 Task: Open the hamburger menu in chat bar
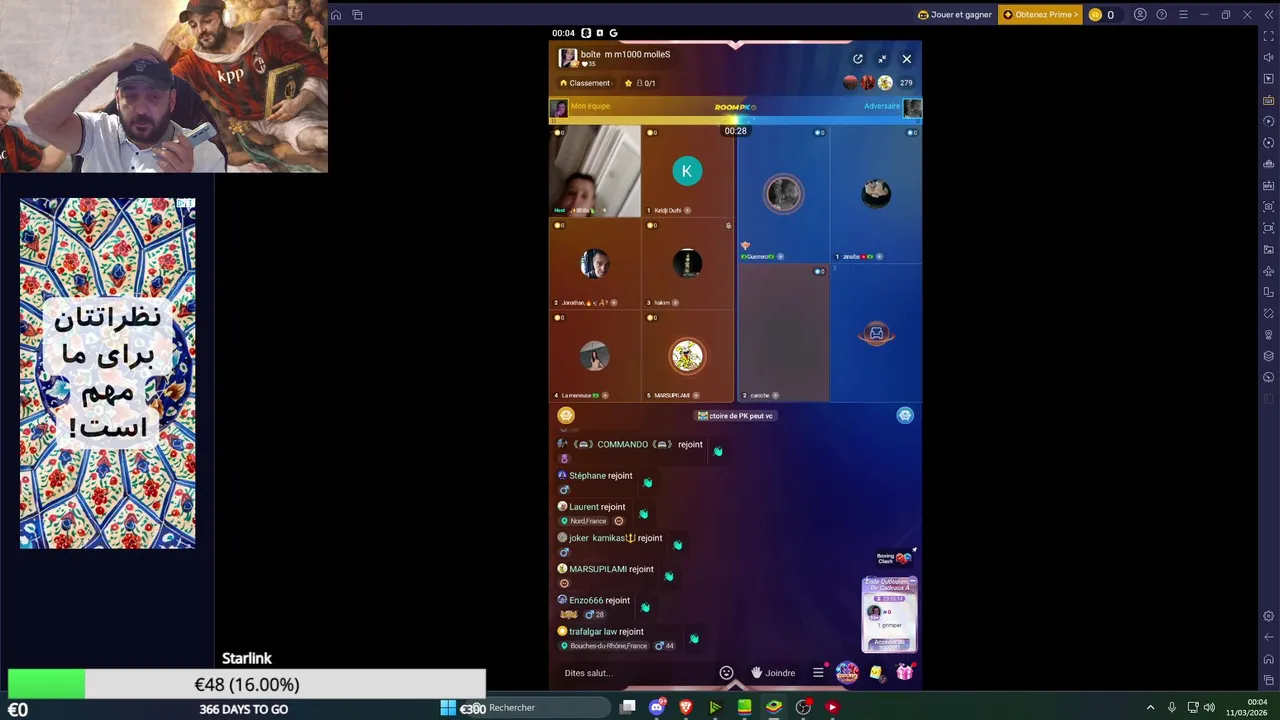point(818,673)
